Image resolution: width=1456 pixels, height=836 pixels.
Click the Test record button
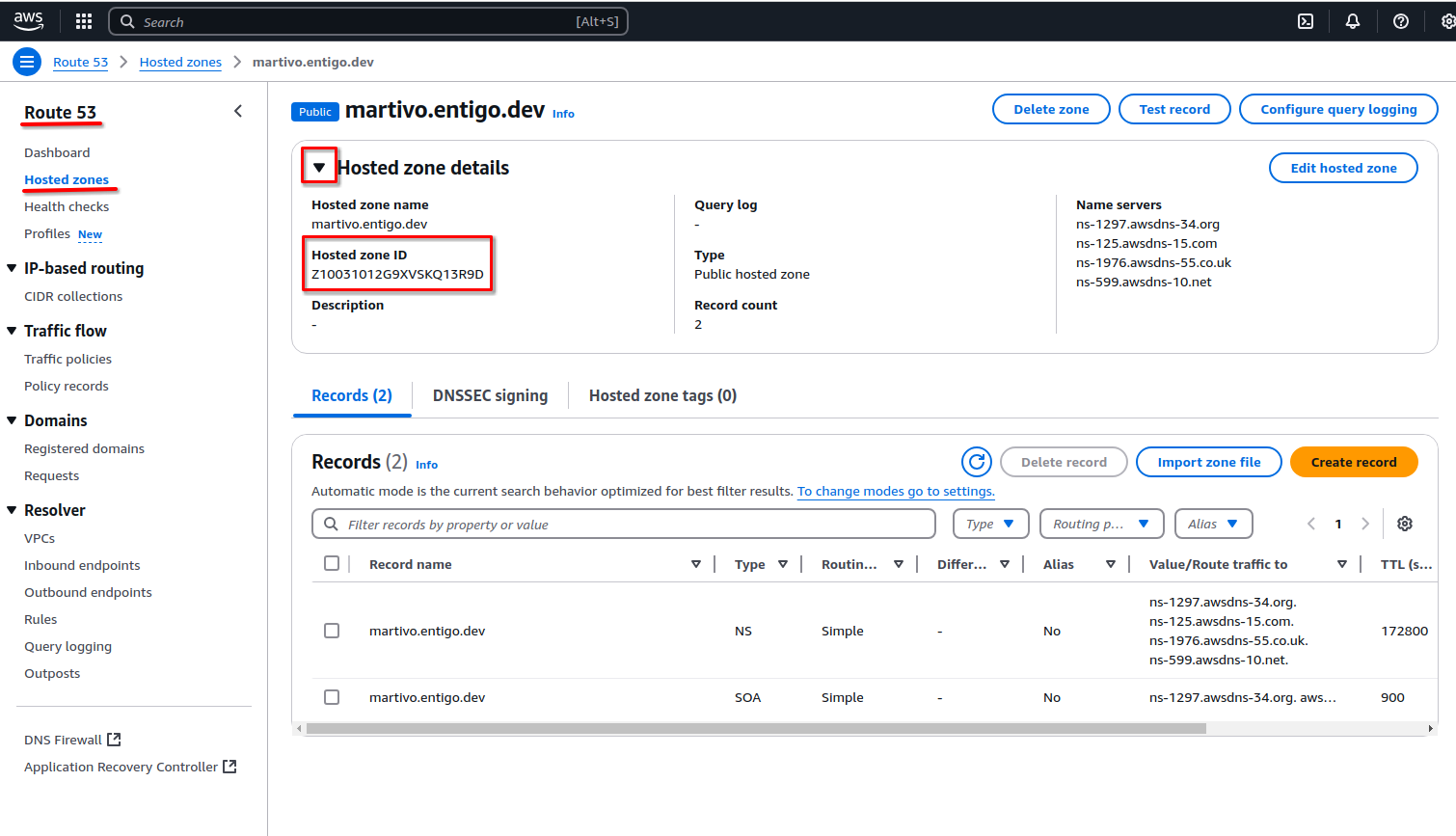1174,109
